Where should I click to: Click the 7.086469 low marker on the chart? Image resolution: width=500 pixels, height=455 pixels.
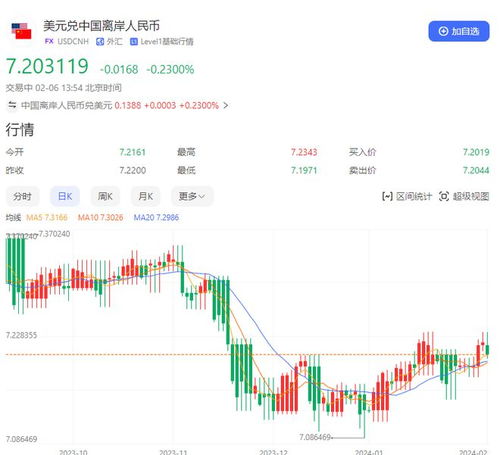(x=315, y=437)
